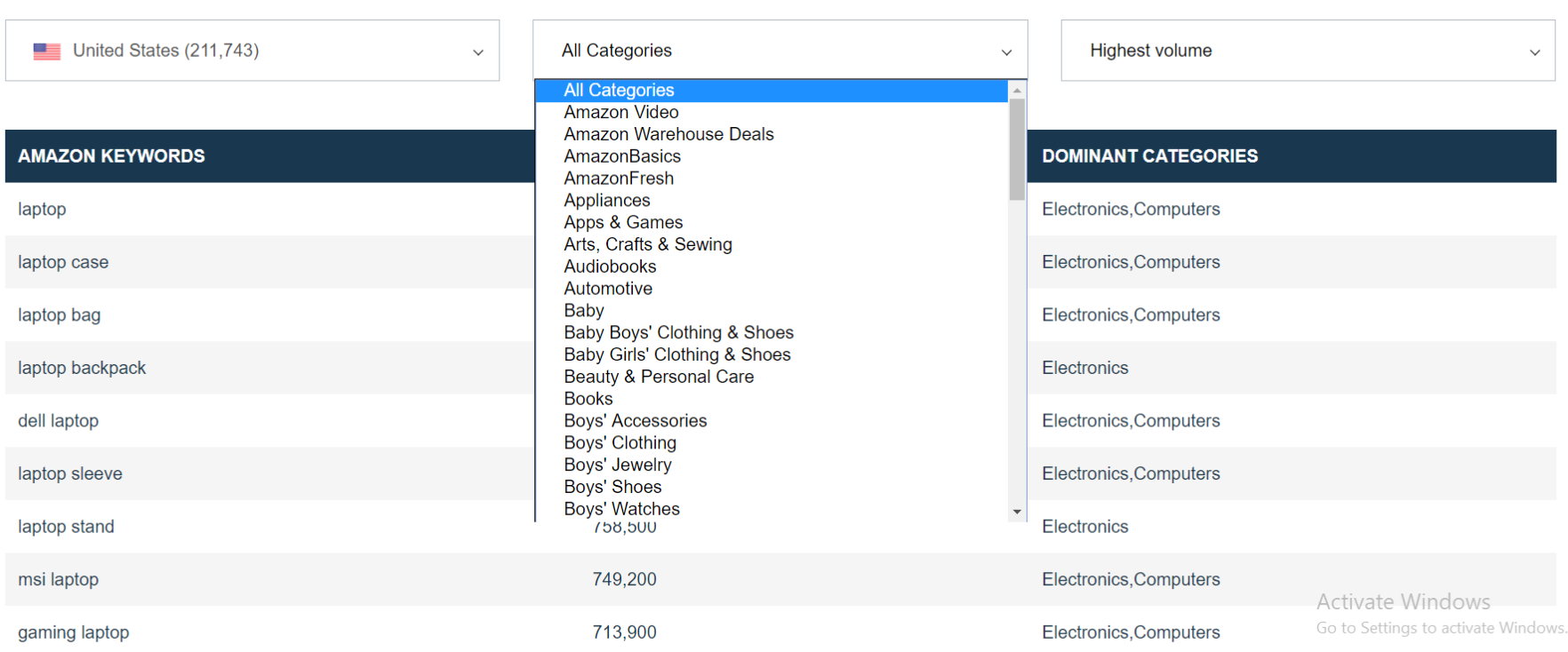Click the keyword 'laptop bag'
The width and height of the screenshot is (1568, 652).
coord(59,315)
